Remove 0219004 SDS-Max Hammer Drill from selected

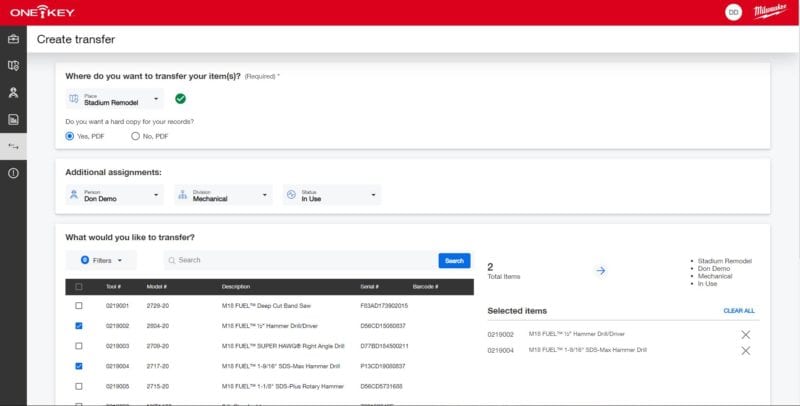tap(745, 351)
